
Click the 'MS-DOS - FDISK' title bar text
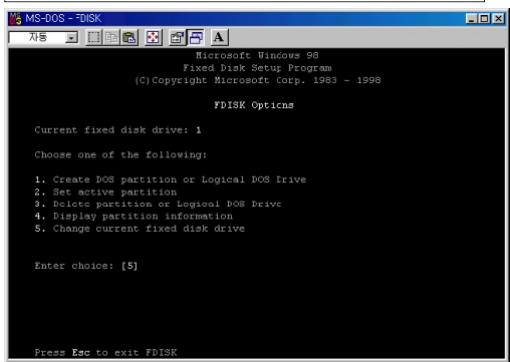(63, 18)
